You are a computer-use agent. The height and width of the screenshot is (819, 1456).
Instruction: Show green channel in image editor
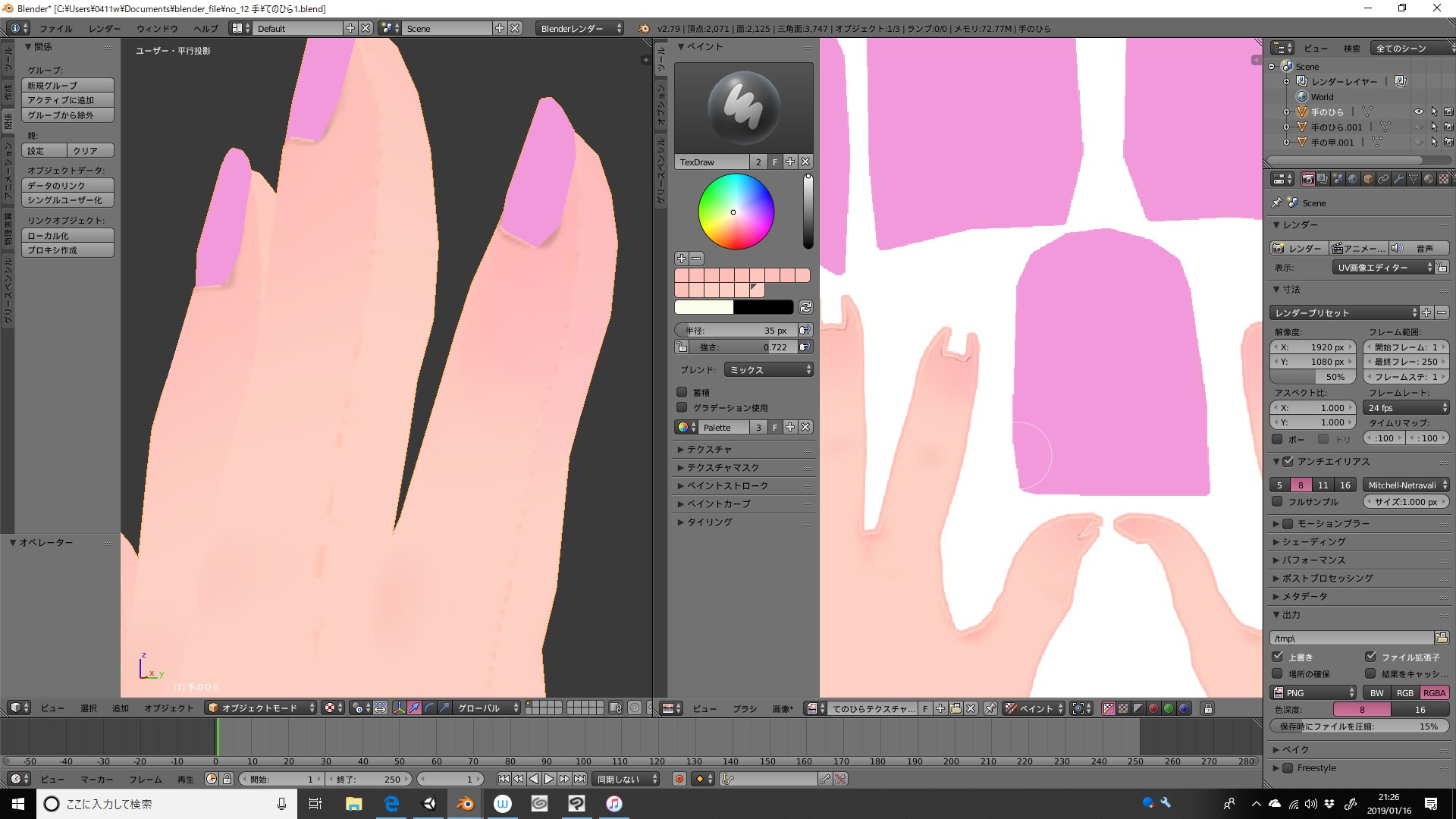click(x=1169, y=708)
